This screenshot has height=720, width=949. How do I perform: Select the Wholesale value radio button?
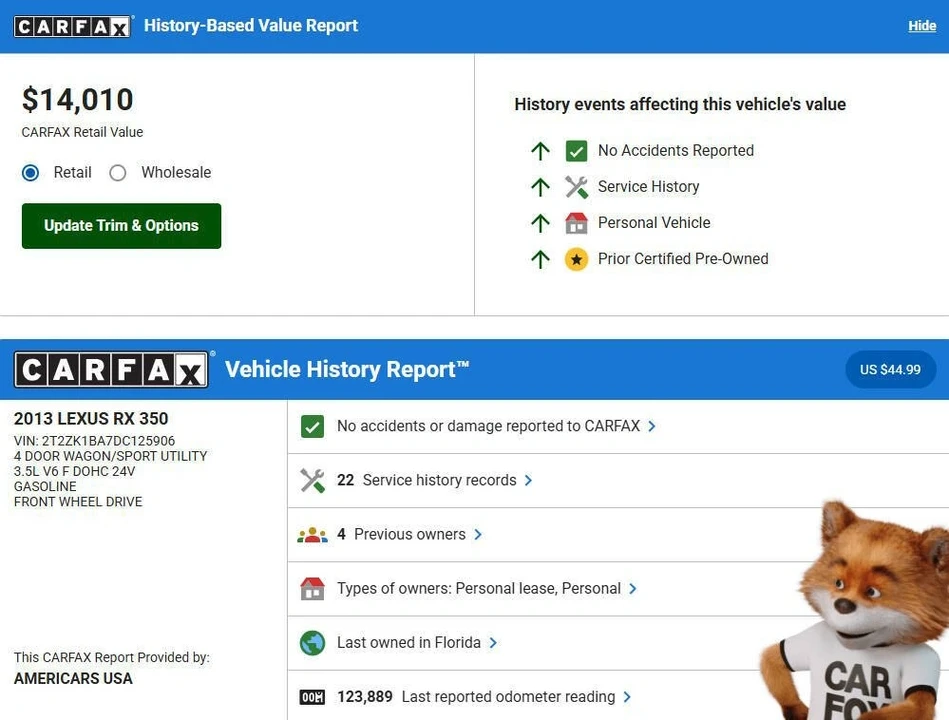tap(117, 173)
